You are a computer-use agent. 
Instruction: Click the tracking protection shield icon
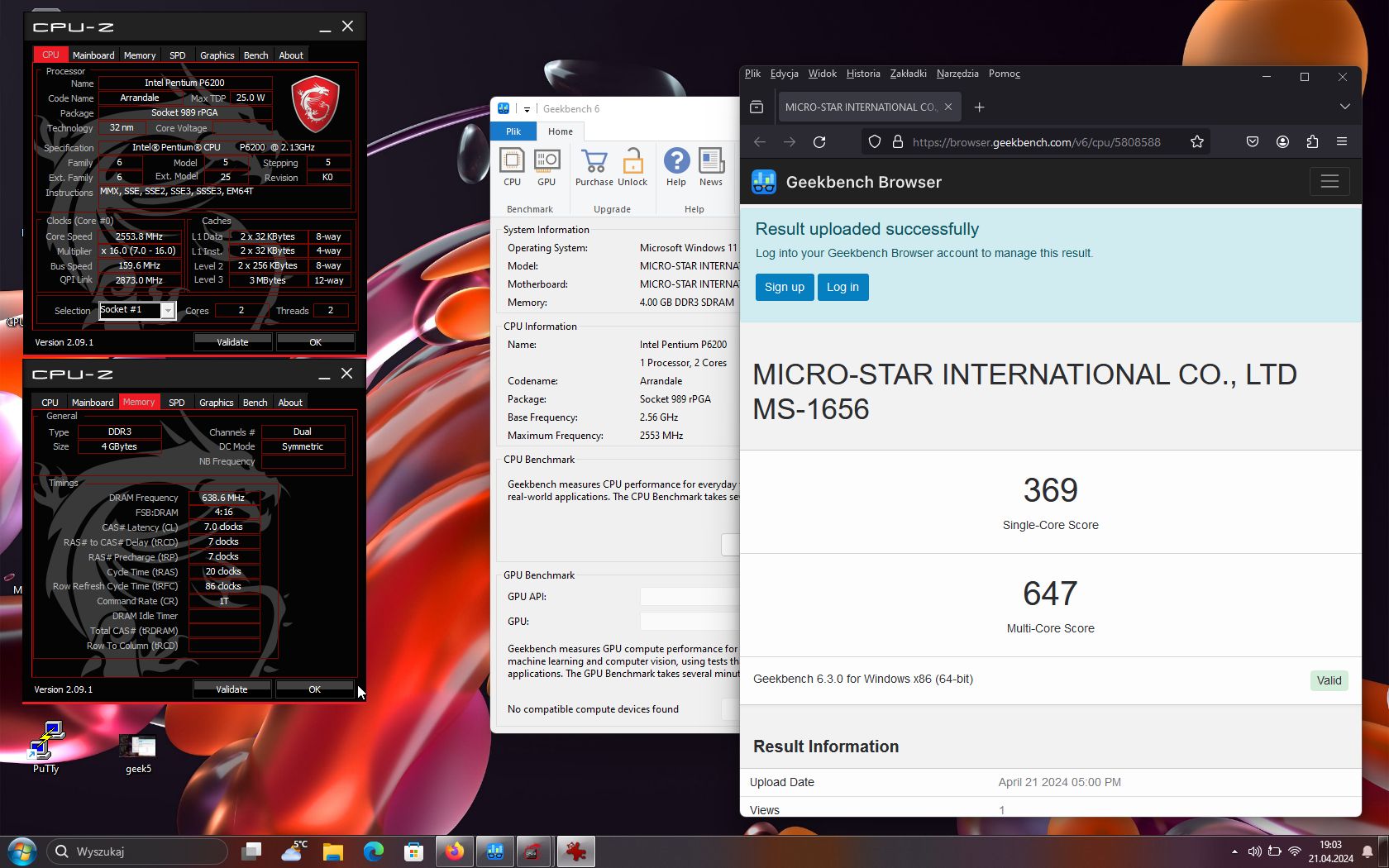[x=875, y=142]
